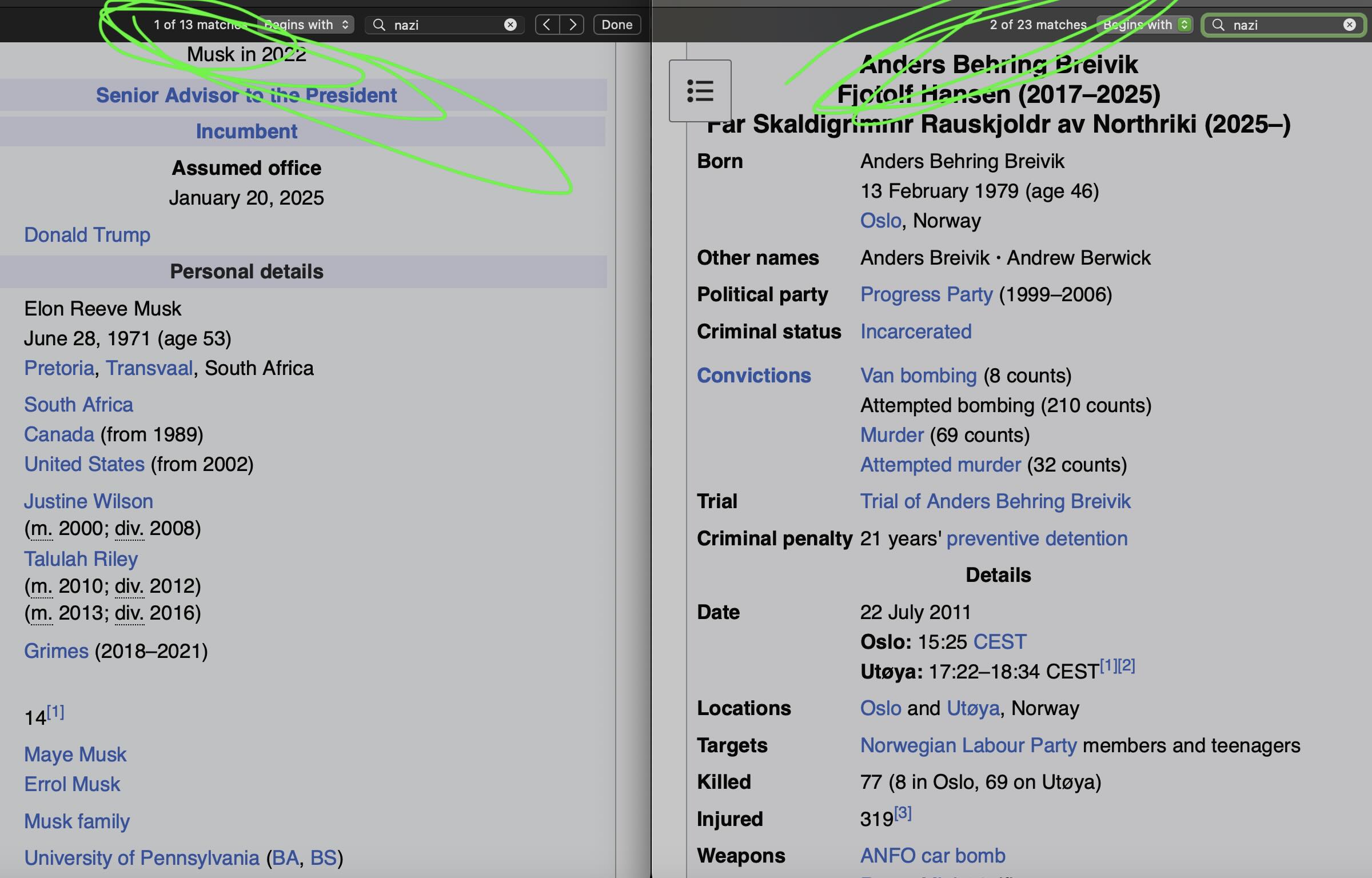This screenshot has height=878, width=1372.
Task: Open the BA degree link
Action: (x=285, y=858)
